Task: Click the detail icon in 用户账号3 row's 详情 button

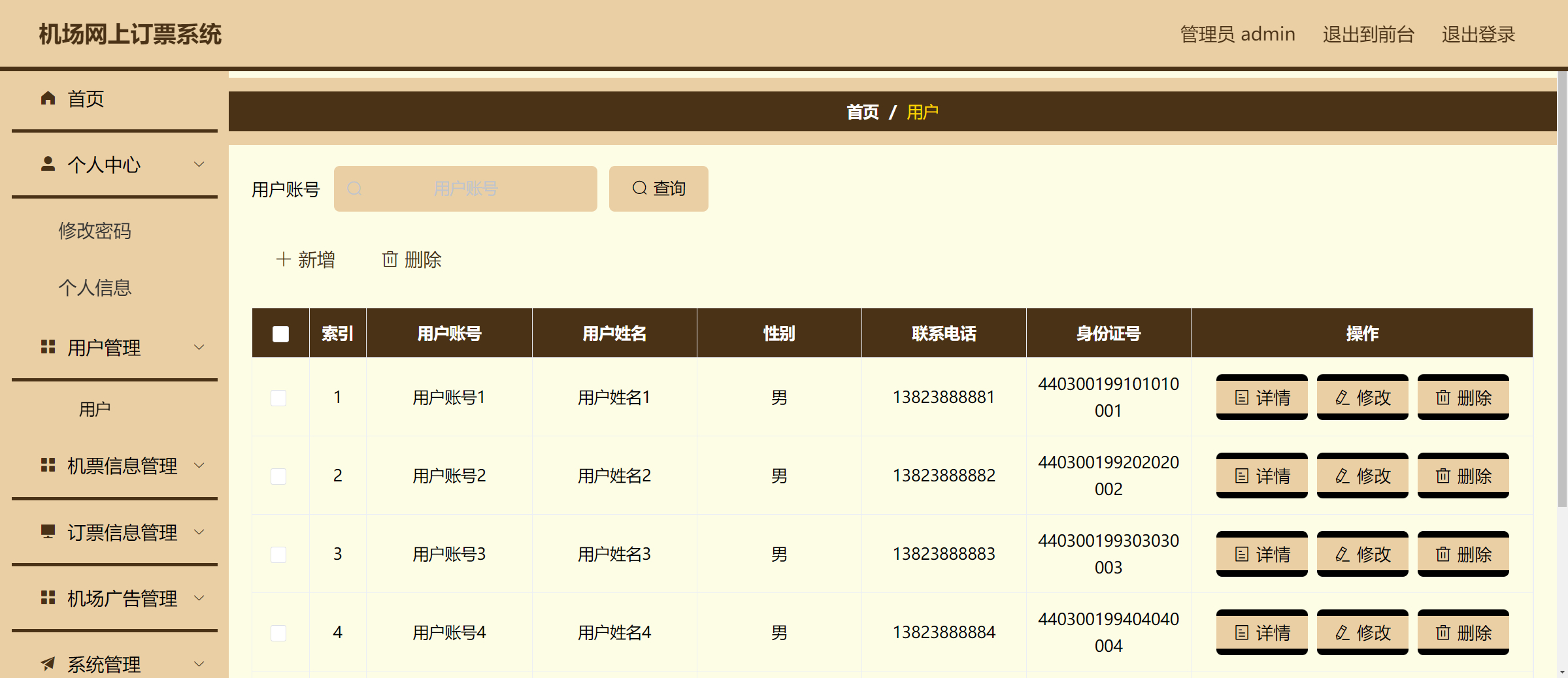Action: click(x=1242, y=555)
